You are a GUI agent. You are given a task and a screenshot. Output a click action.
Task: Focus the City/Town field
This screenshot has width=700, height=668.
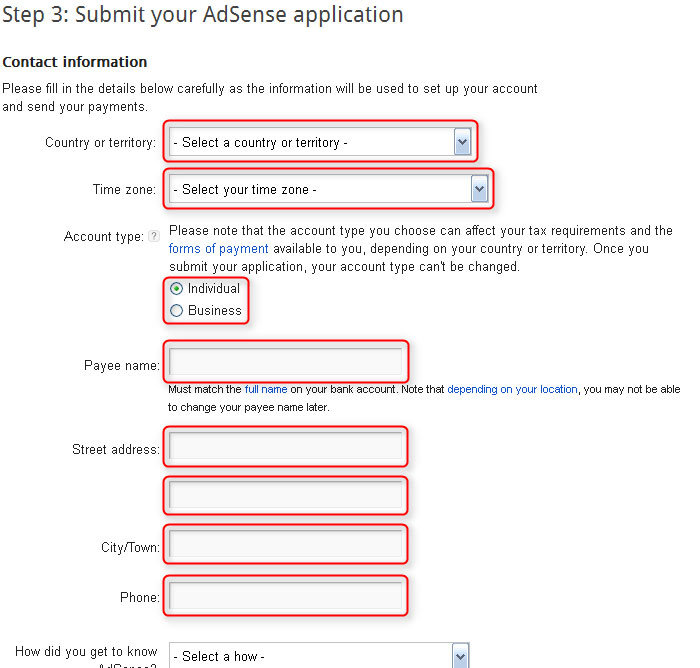coord(286,544)
